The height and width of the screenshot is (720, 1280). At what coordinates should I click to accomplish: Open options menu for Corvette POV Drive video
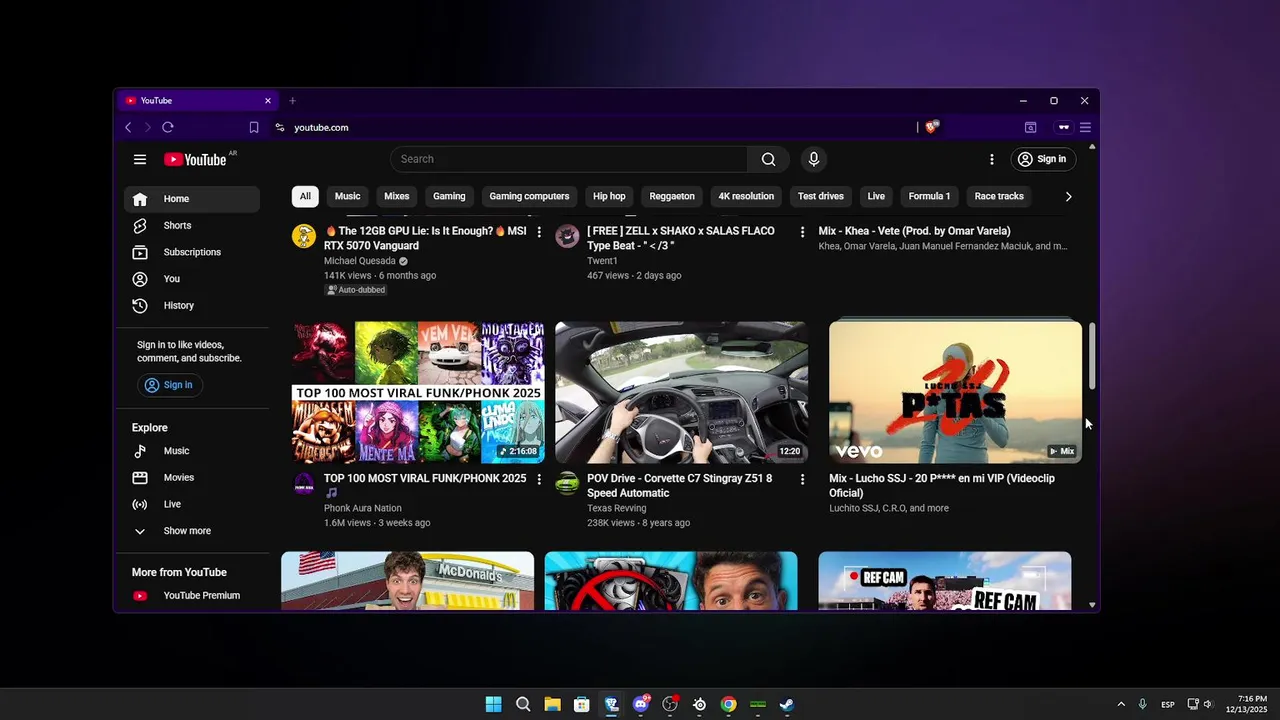(x=802, y=480)
